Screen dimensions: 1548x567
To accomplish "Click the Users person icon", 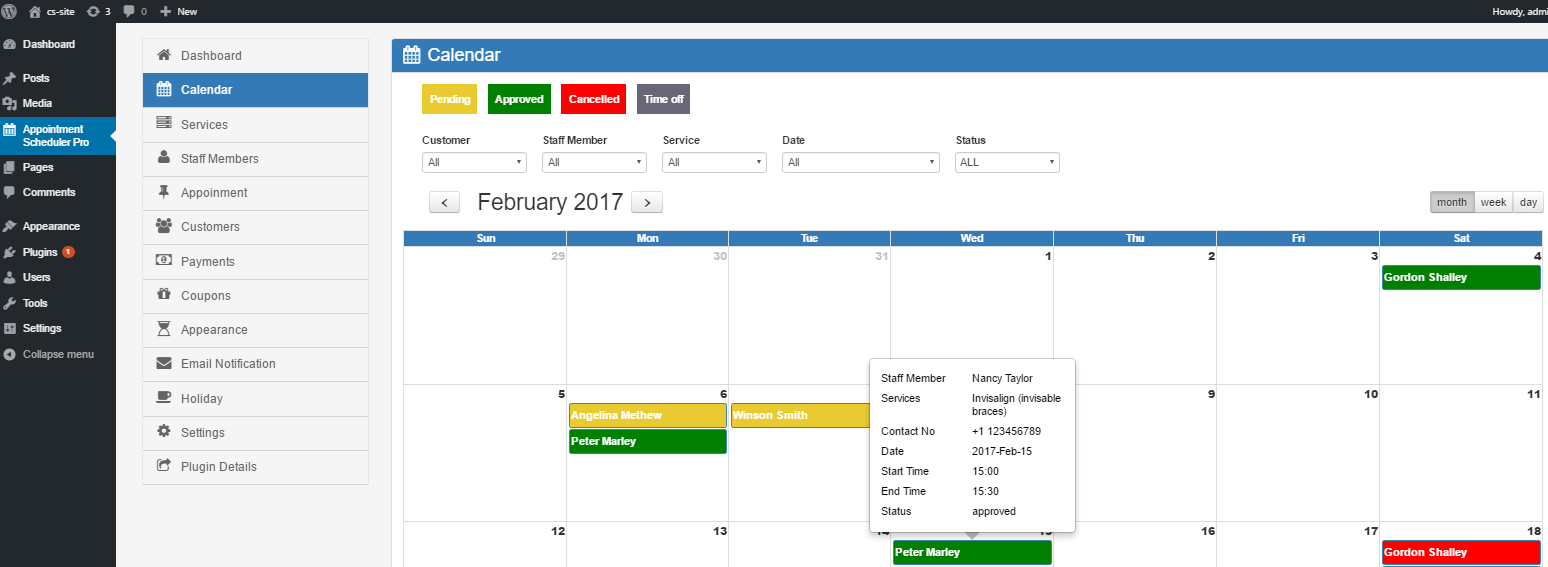I will pos(10,277).
